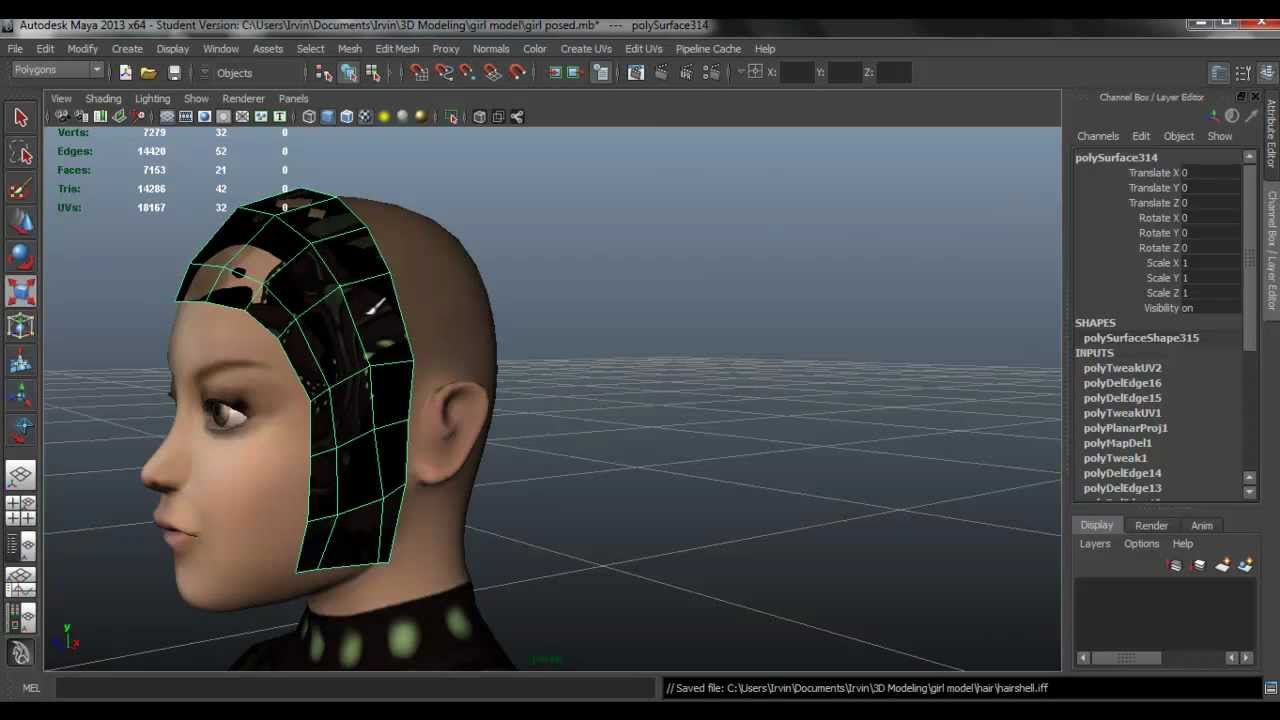Open the viewport Panels menu

(293, 99)
